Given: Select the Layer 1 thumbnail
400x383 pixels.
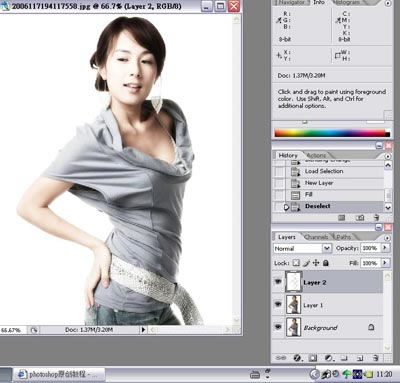Looking at the screenshot, I should 294,304.
